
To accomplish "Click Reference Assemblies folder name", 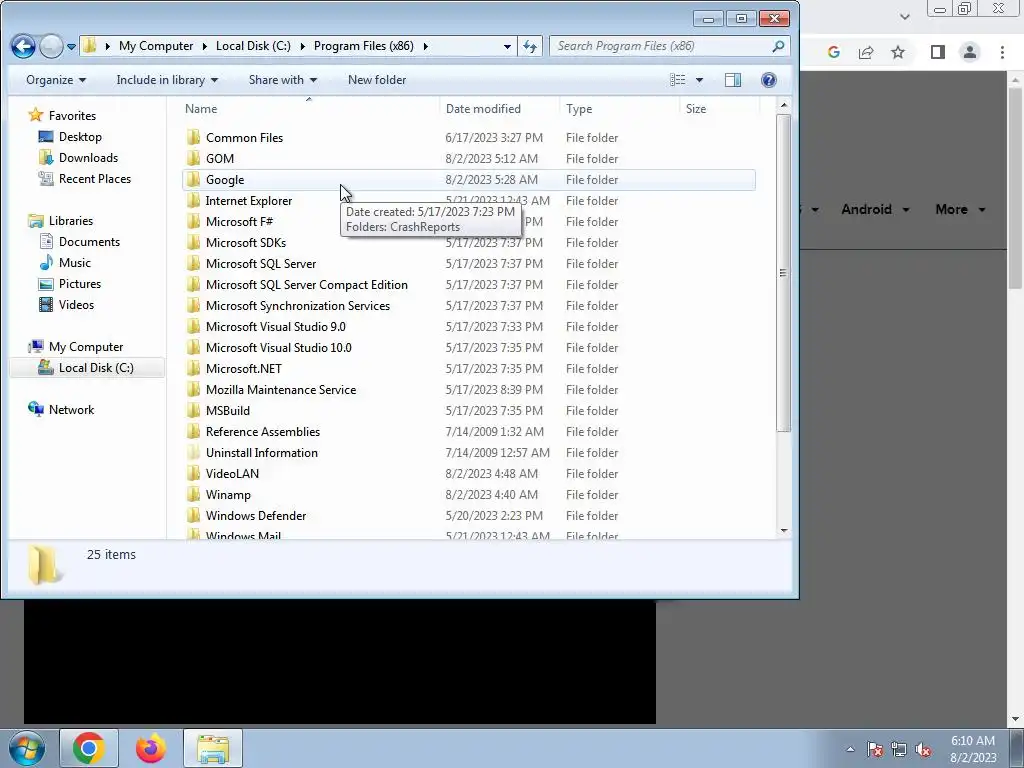I will click(263, 432).
